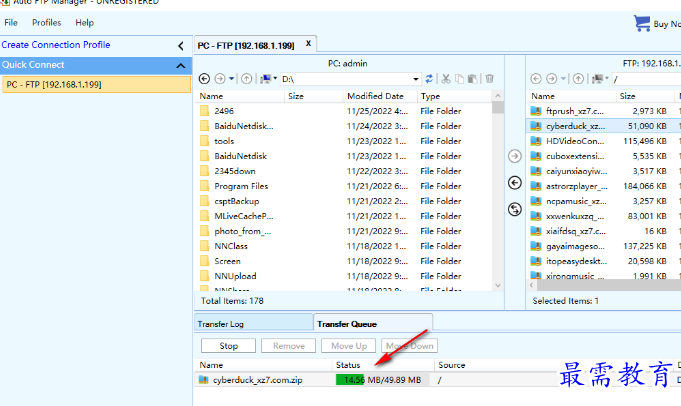Click the Delete trash icon in PC toolbar
The height and width of the screenshot is (406, 681).
pyautogui.click(x=489, y=79)
